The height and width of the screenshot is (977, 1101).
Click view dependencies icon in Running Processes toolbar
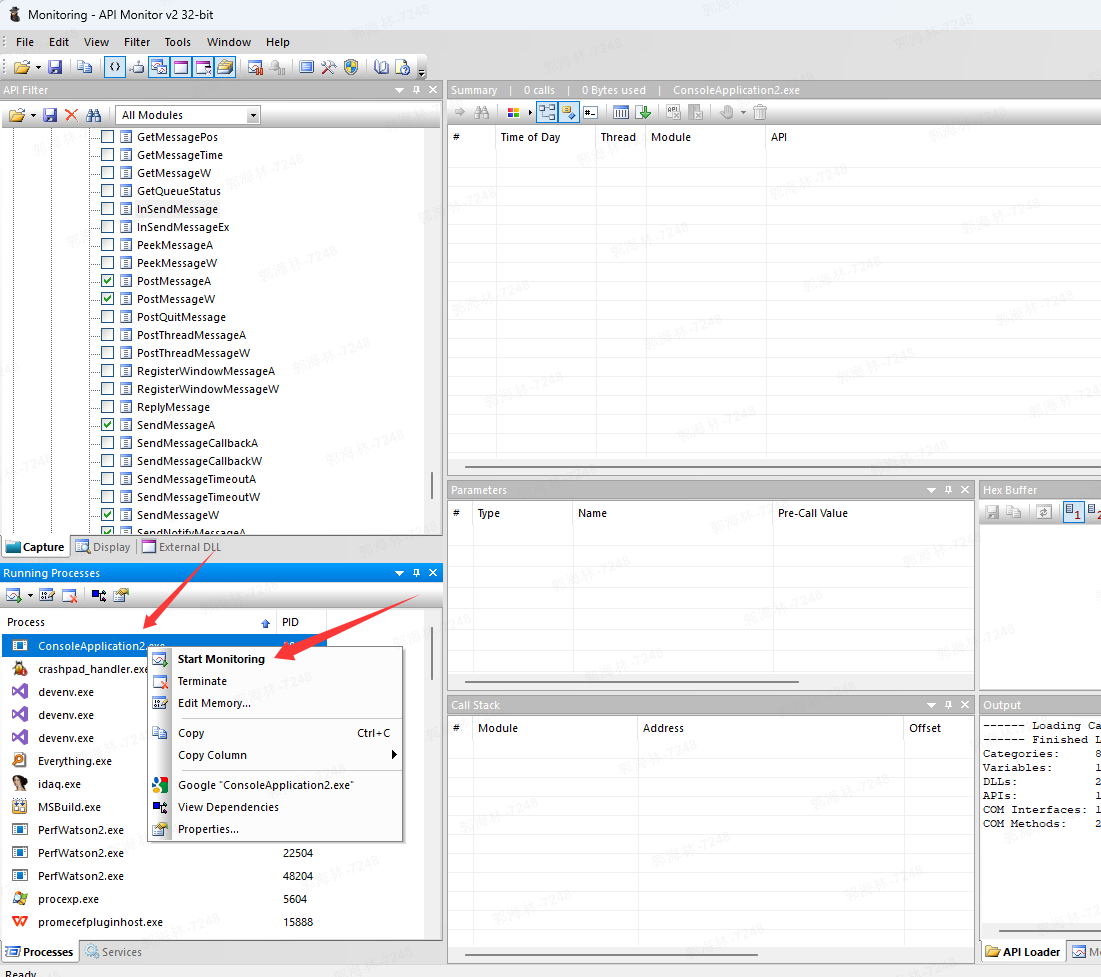99,596
